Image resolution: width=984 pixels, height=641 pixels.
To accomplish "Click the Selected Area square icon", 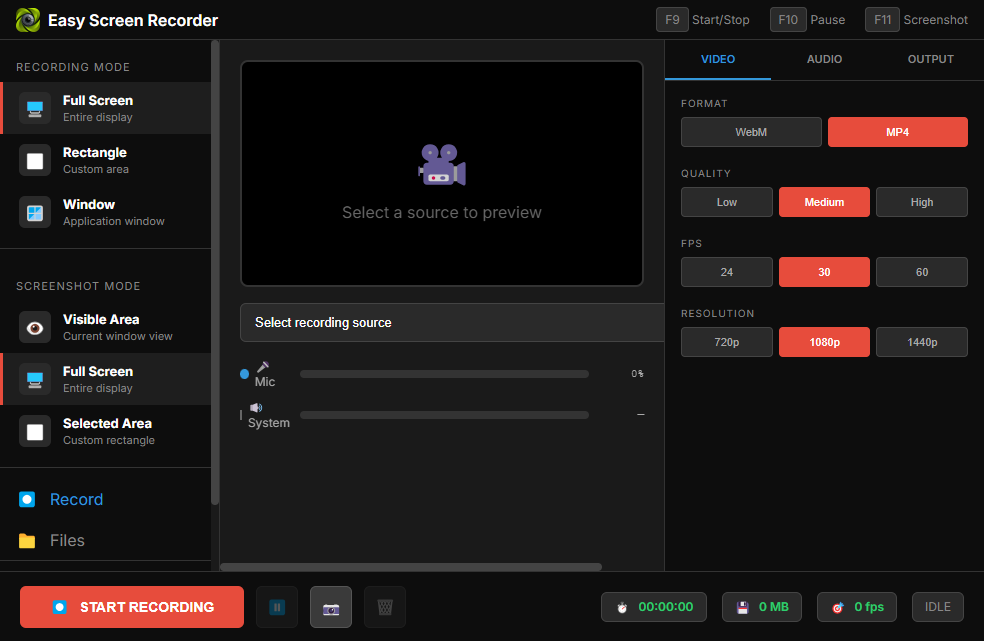I will click(x=35, y=432).
